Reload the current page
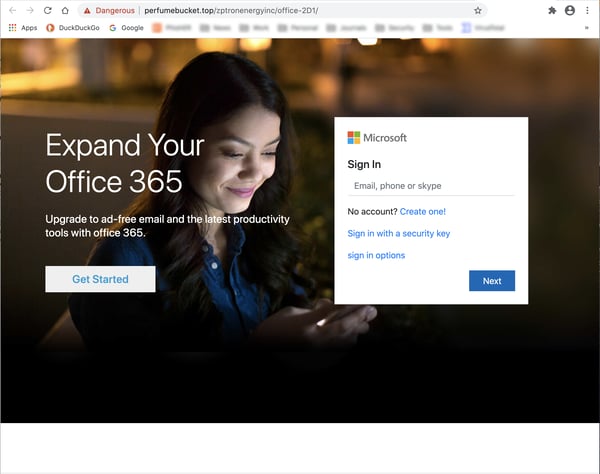 [48, 10]
